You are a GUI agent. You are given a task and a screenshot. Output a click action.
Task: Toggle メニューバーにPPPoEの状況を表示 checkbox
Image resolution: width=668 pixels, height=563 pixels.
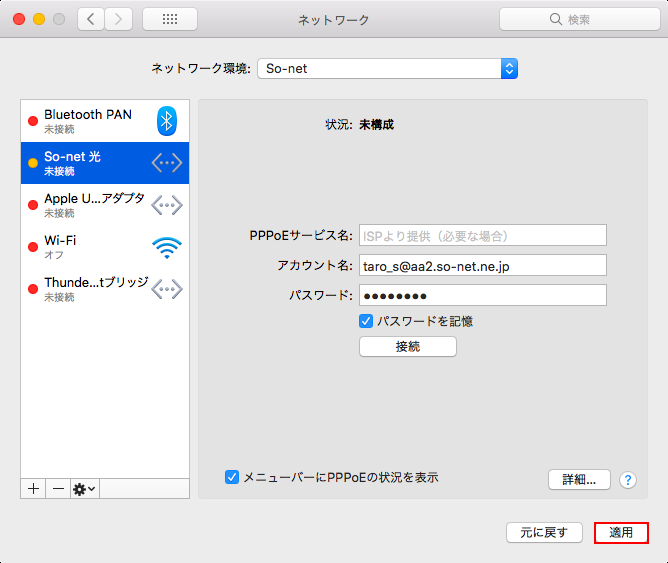(x=232, y=477)
